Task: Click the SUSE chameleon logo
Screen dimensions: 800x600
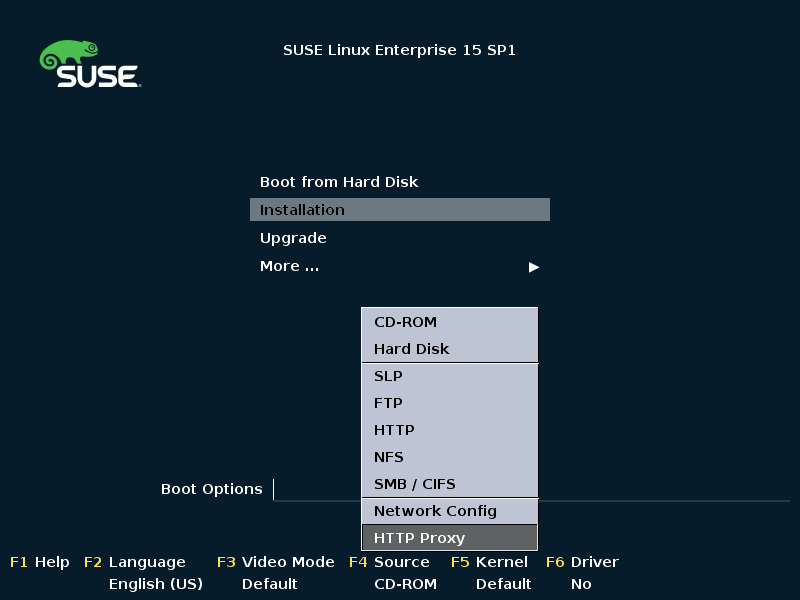Action: tap(90, 63)
